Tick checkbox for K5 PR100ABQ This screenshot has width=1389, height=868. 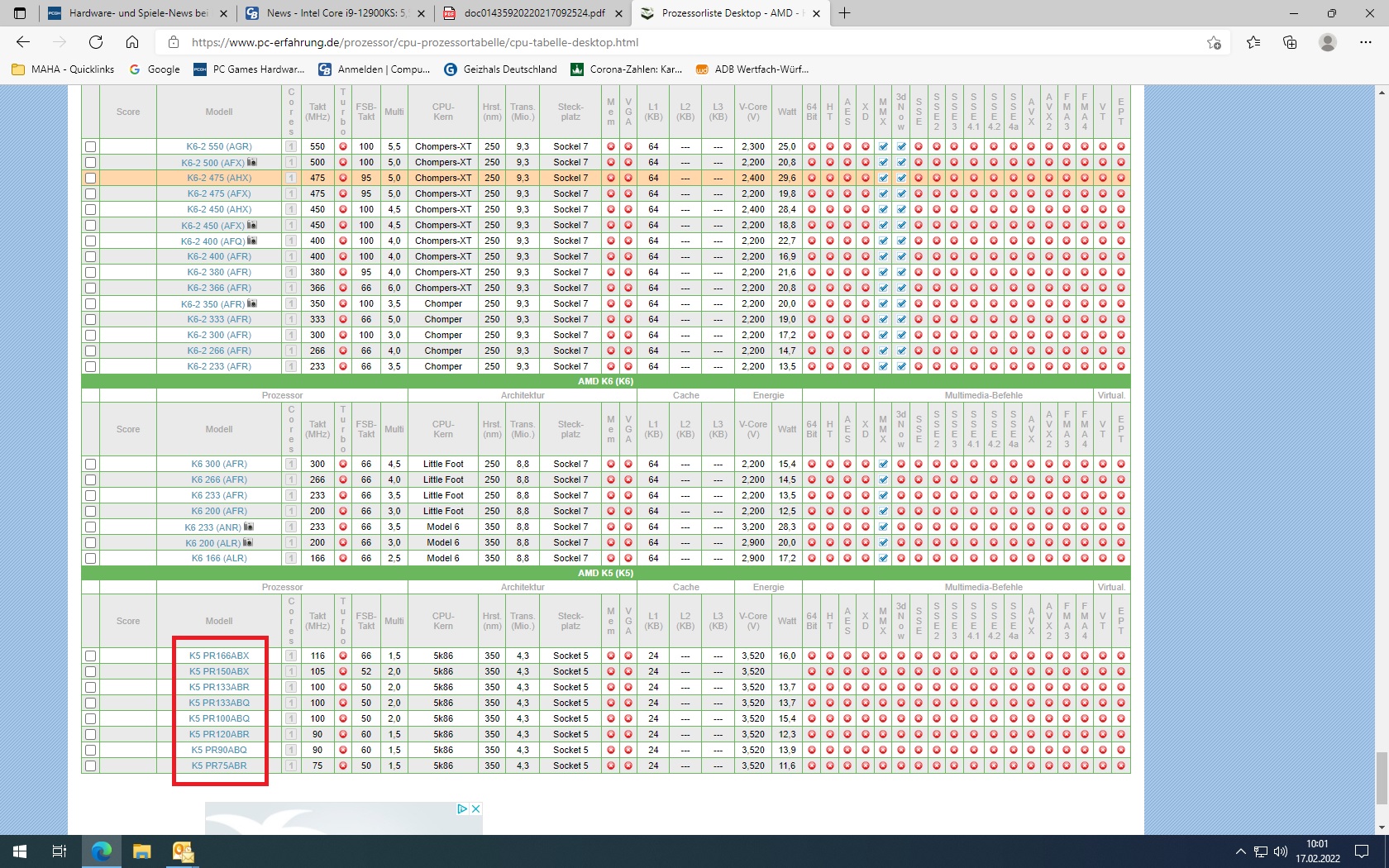[x=90, y=718]
